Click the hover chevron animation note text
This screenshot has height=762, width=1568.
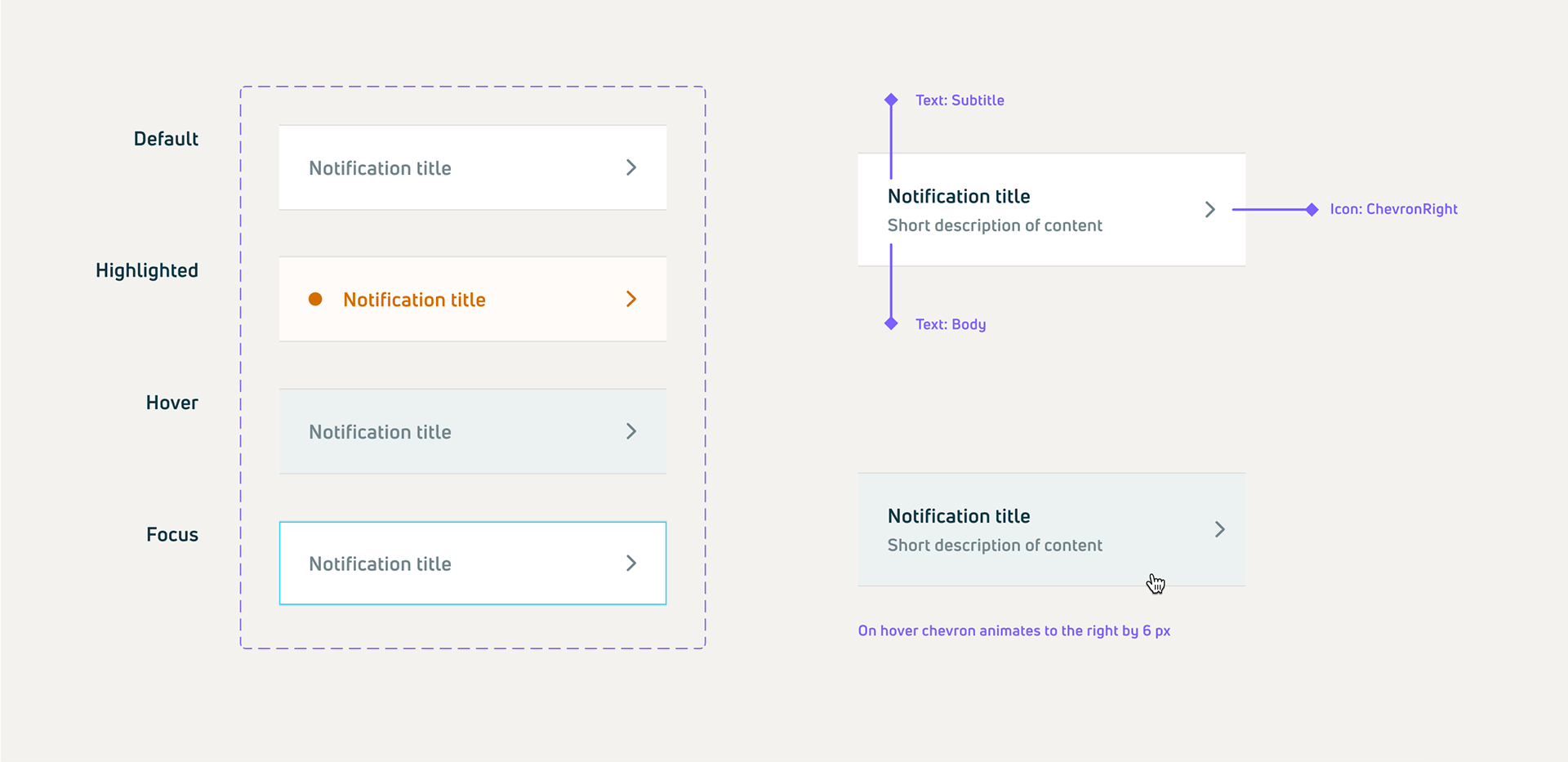pyautogui.click(x=1014, y=631)
